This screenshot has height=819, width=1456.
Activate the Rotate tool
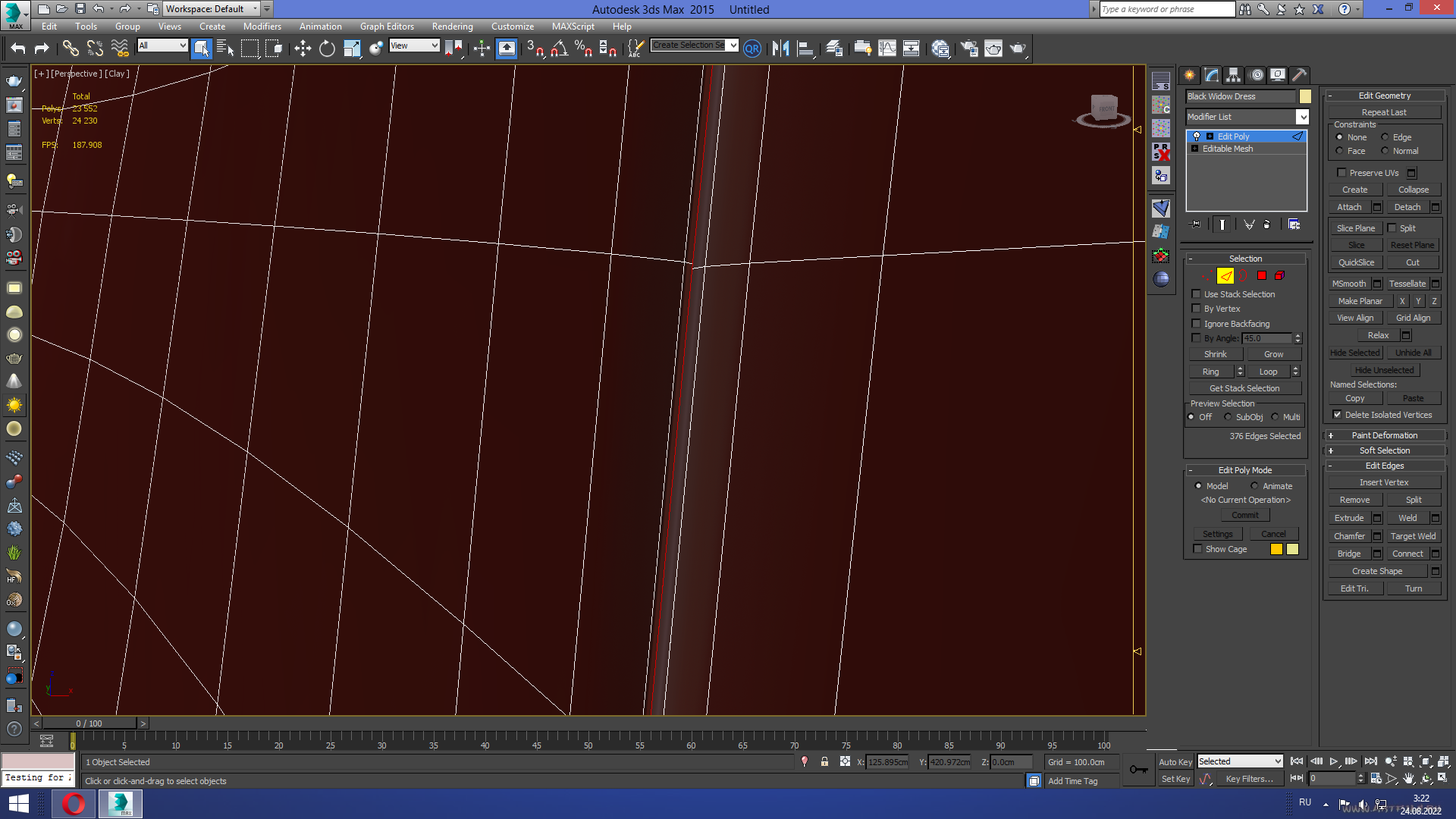coord(327,49)
